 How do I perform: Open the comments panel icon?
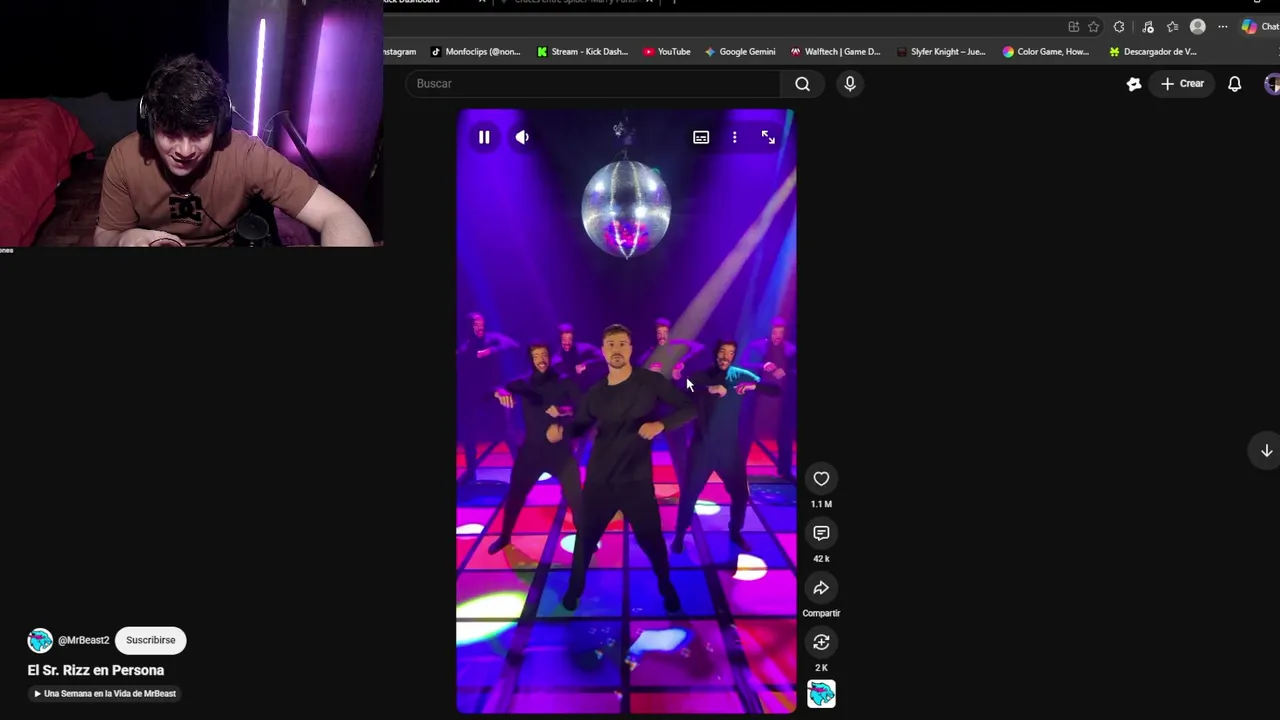click(x=821, y=533)
